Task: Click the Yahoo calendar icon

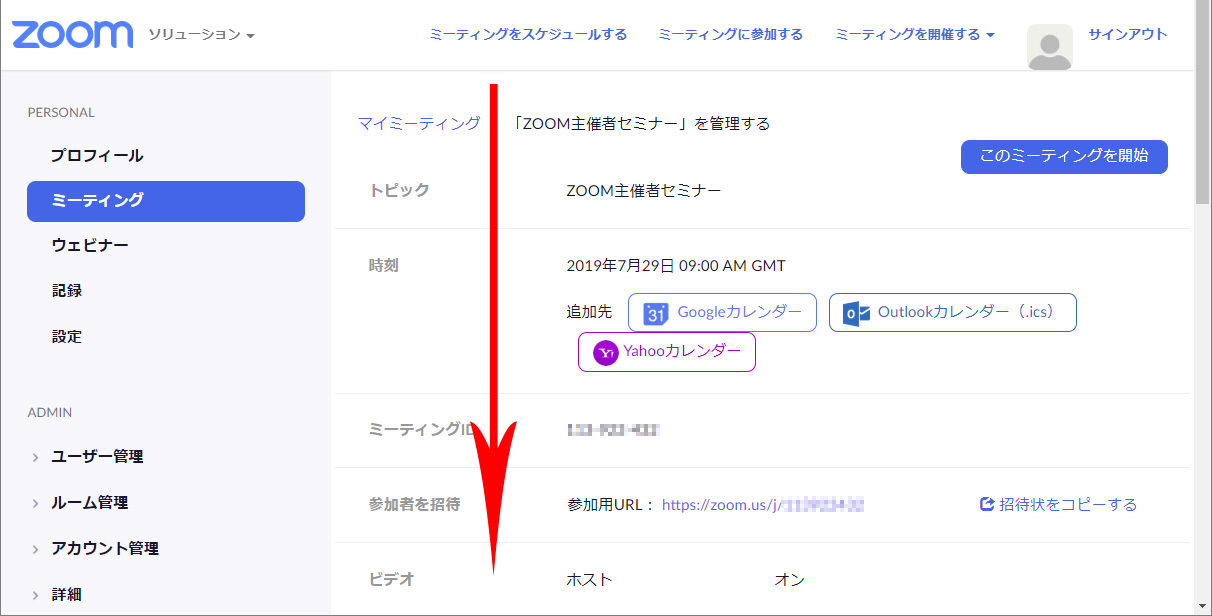Action: 606,353
